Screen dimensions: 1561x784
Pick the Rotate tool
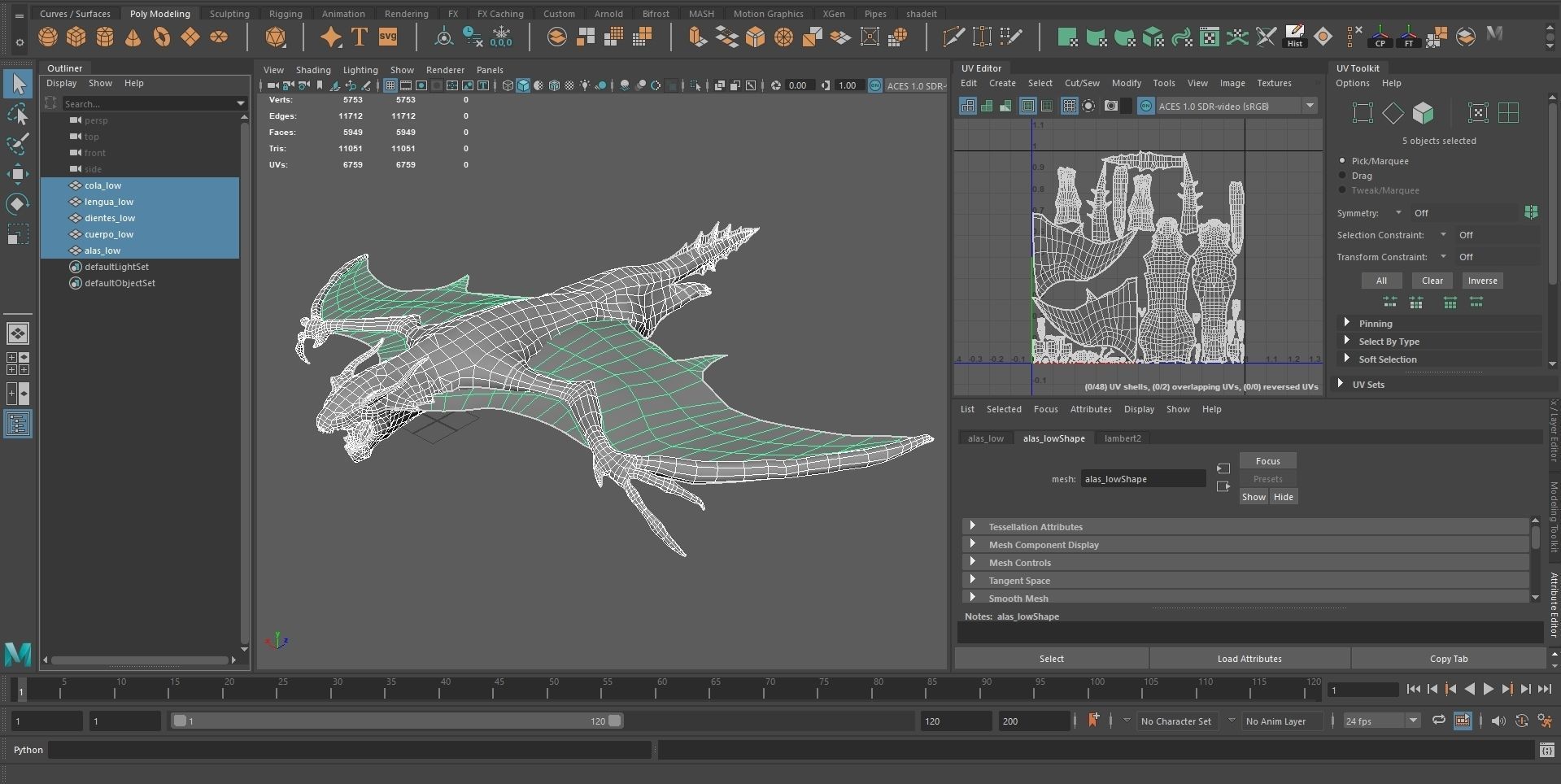18,203
